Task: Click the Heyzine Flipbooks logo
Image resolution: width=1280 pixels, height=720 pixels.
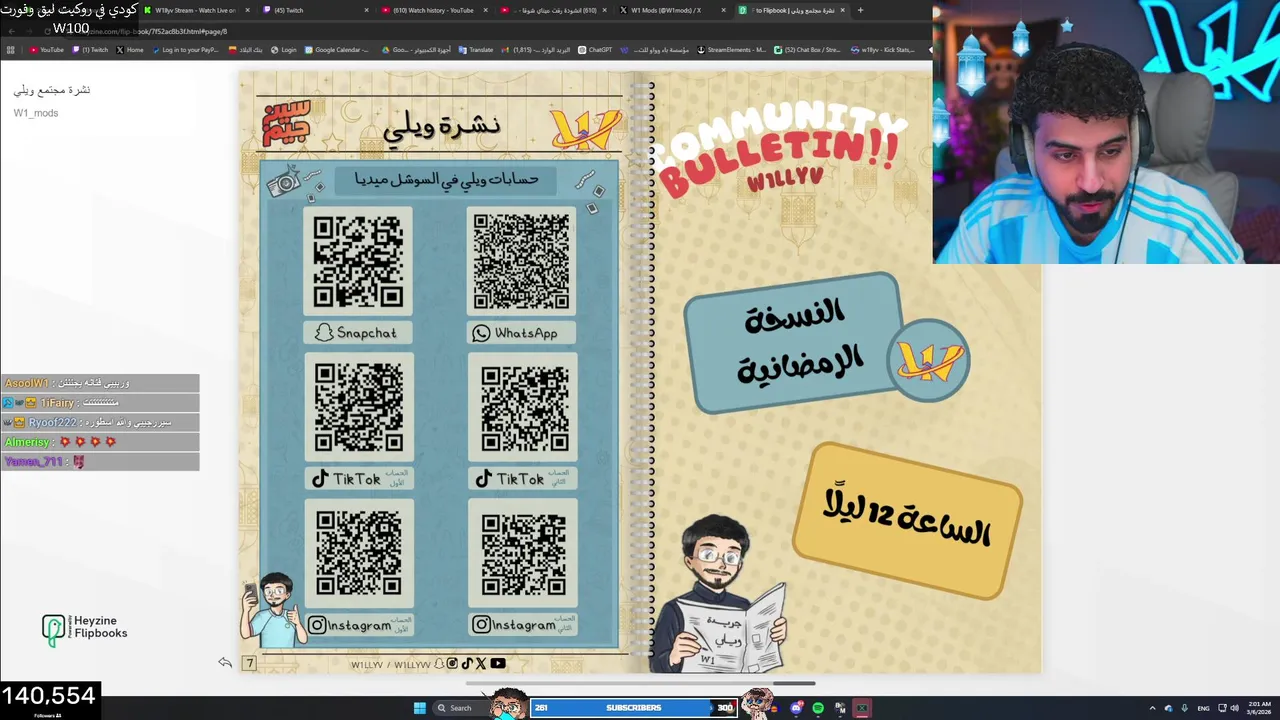Action: coord(84,628)
